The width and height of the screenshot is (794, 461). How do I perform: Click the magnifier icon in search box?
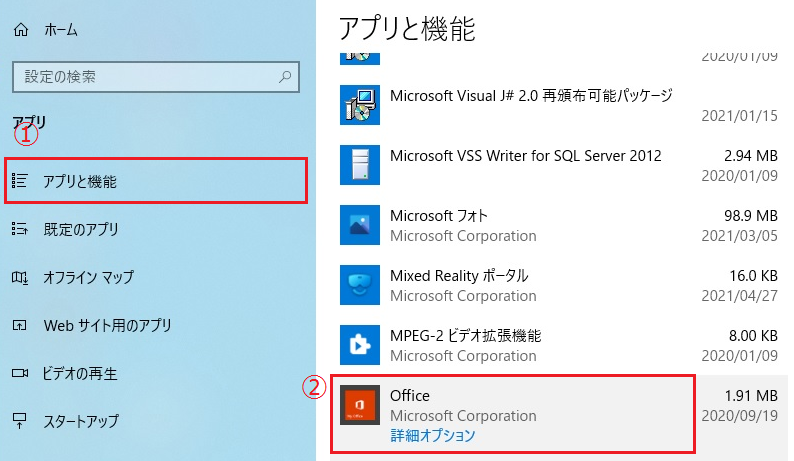[x=285, y=77]
